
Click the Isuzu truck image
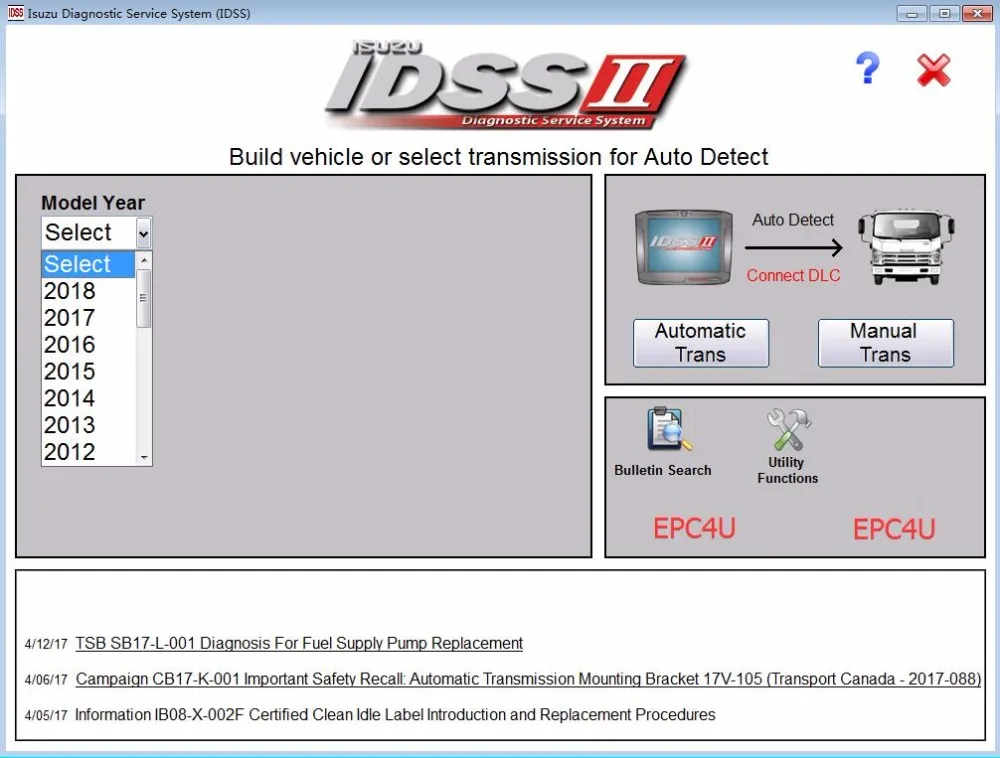pyautogui.click(x=906, y=246)
